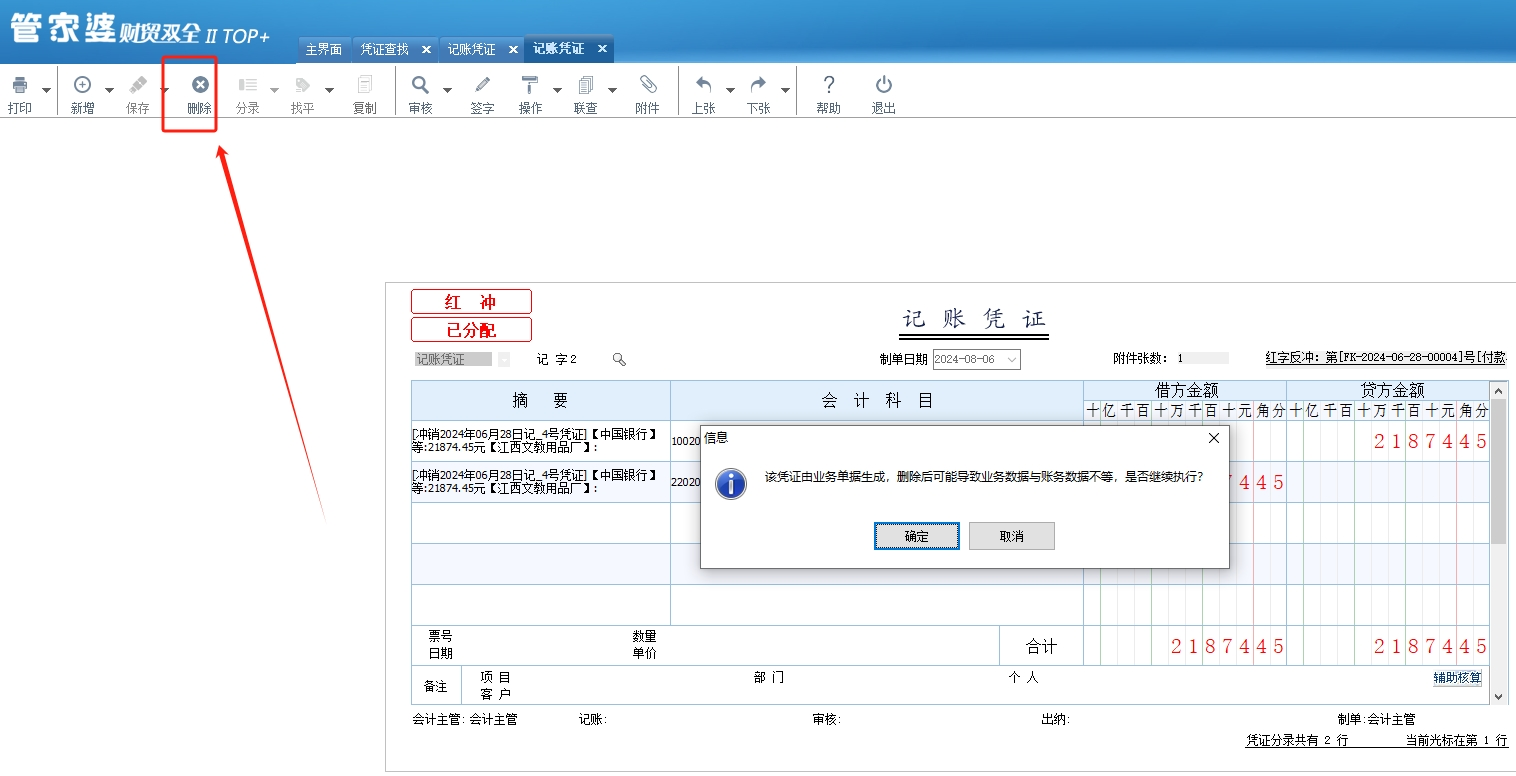Click 取消 to cancel the dialog
Image resolution: width=1516 pixels, height=776 pixels.
coord(1012,536)
